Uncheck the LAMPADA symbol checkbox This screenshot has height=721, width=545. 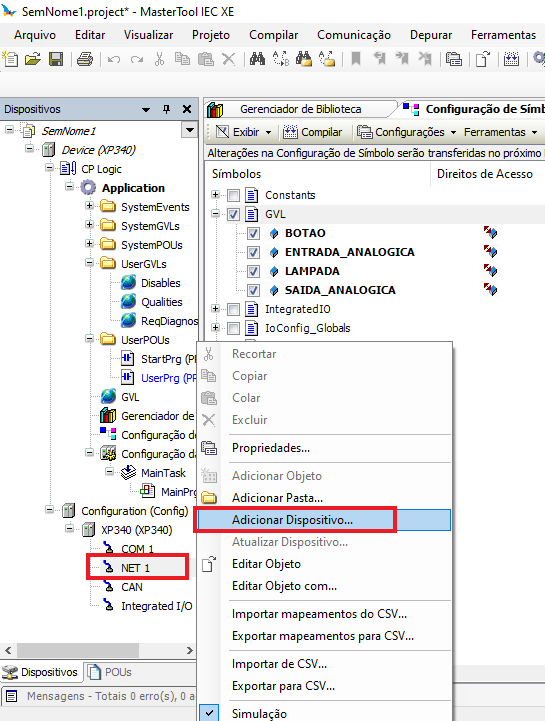click(253, 271)
